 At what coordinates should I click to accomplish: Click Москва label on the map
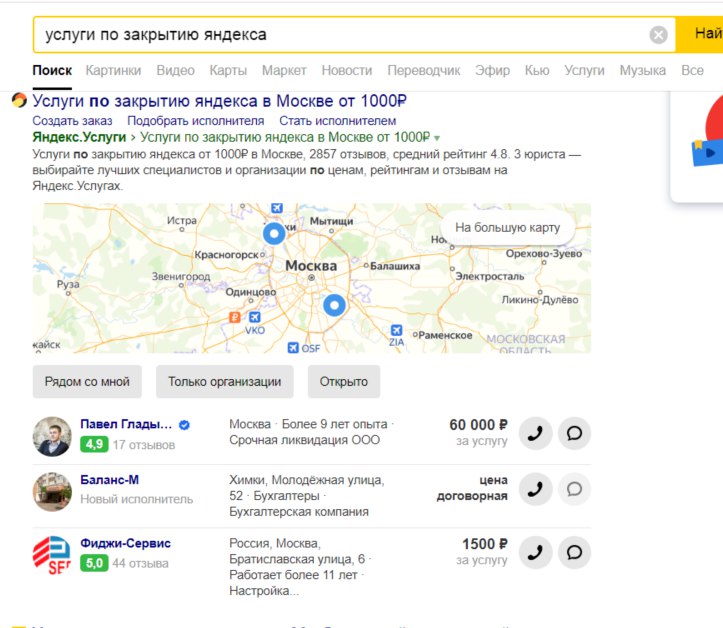(311, 266)
